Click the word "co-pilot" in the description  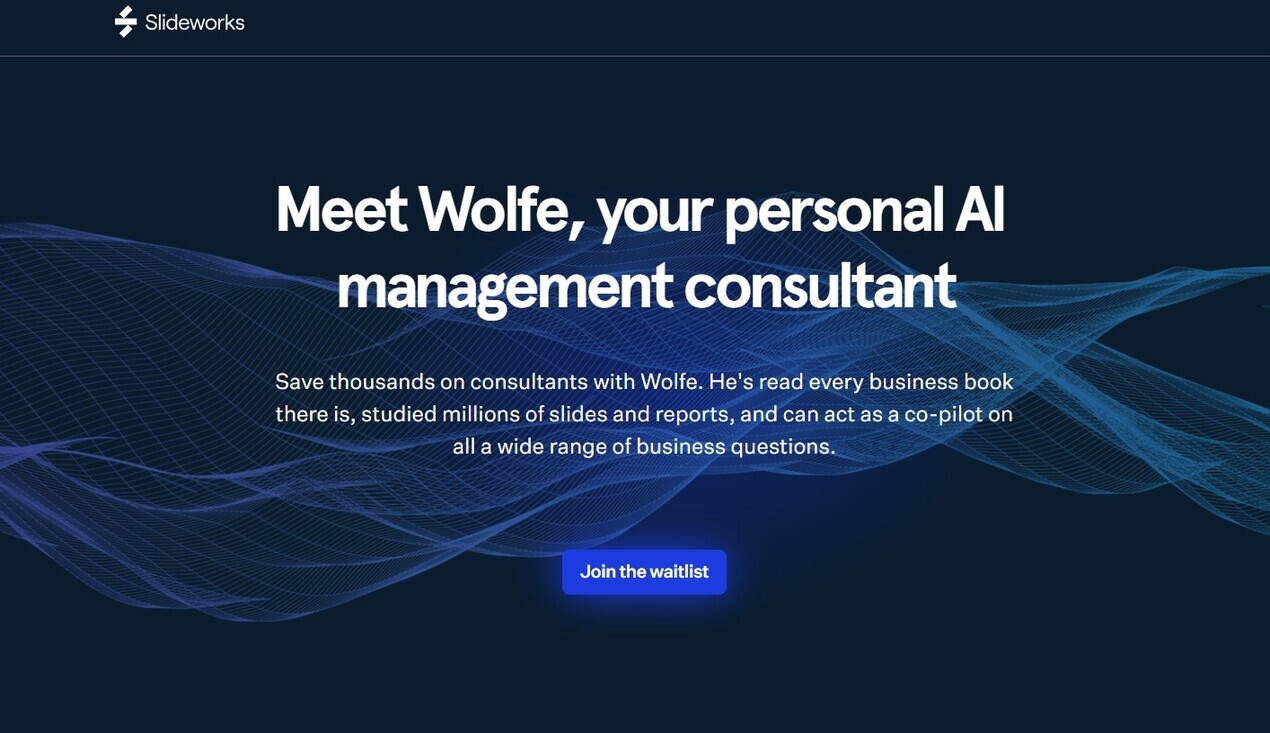coord(945,414)
